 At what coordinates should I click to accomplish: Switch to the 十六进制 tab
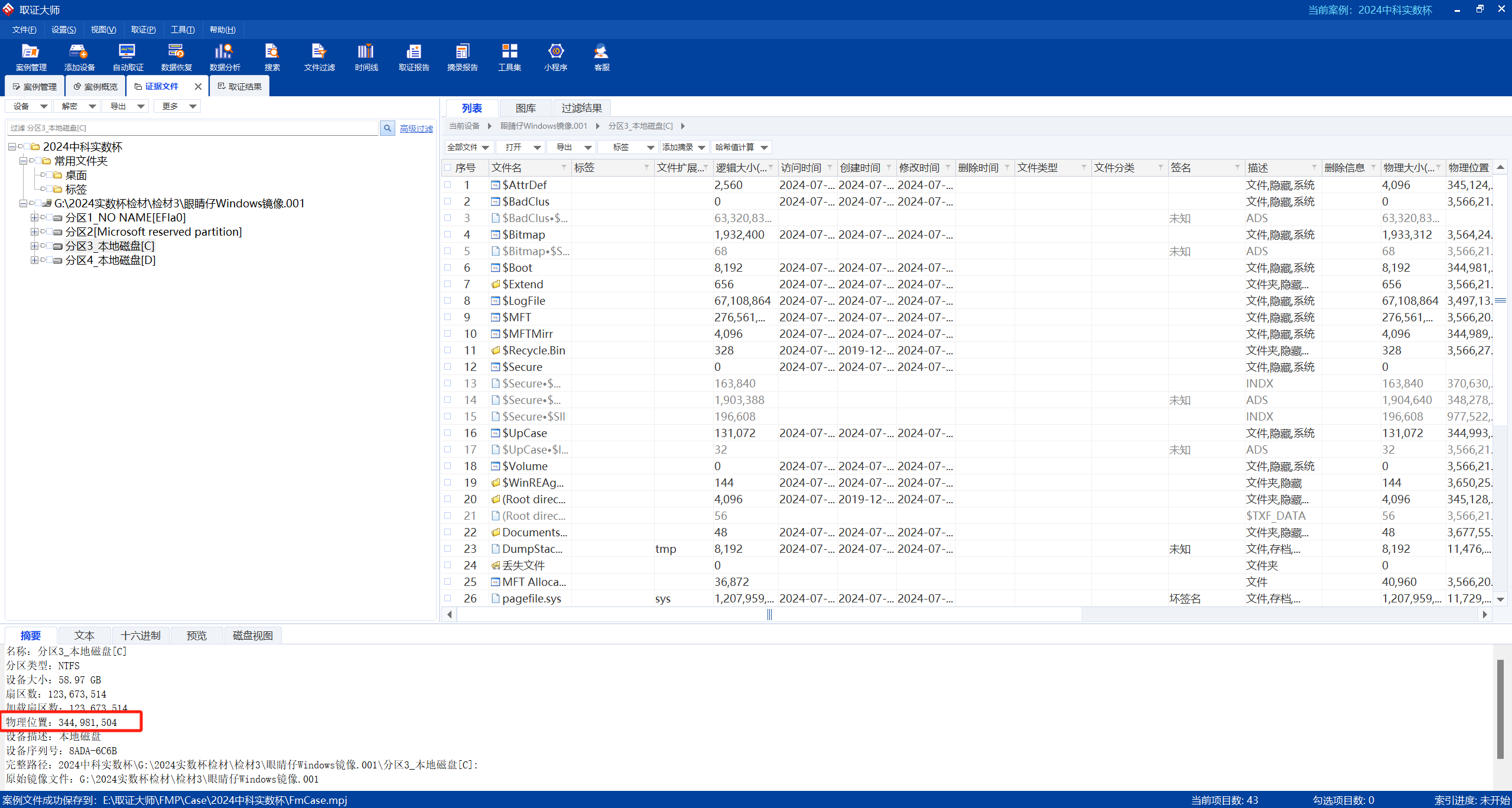(x=141, y=636)
